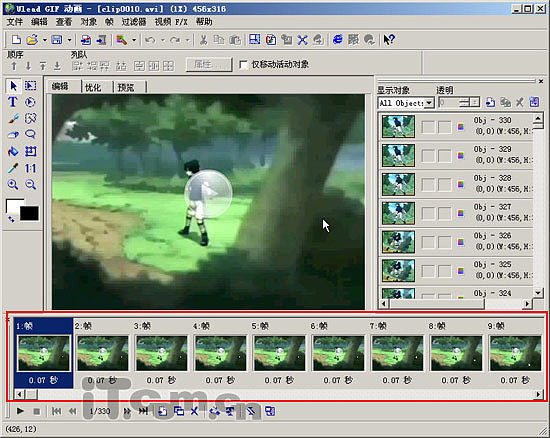Select the lasso selection tool
This screenshot has width=550, height=438.
[31, 135]
